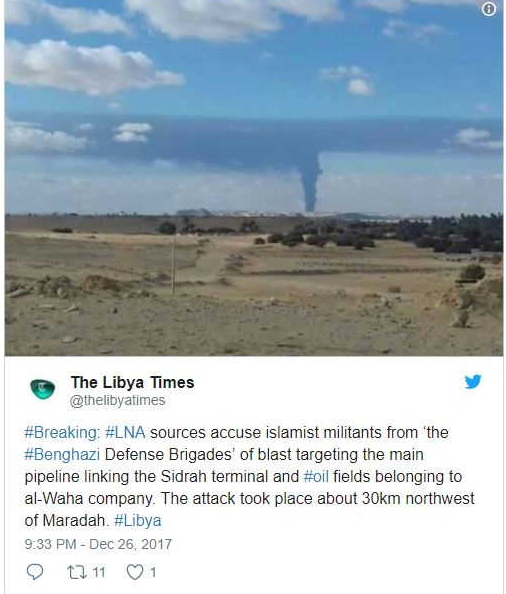Click the retweet count 11
Screen dimensions: 506x594
(98, 572)
